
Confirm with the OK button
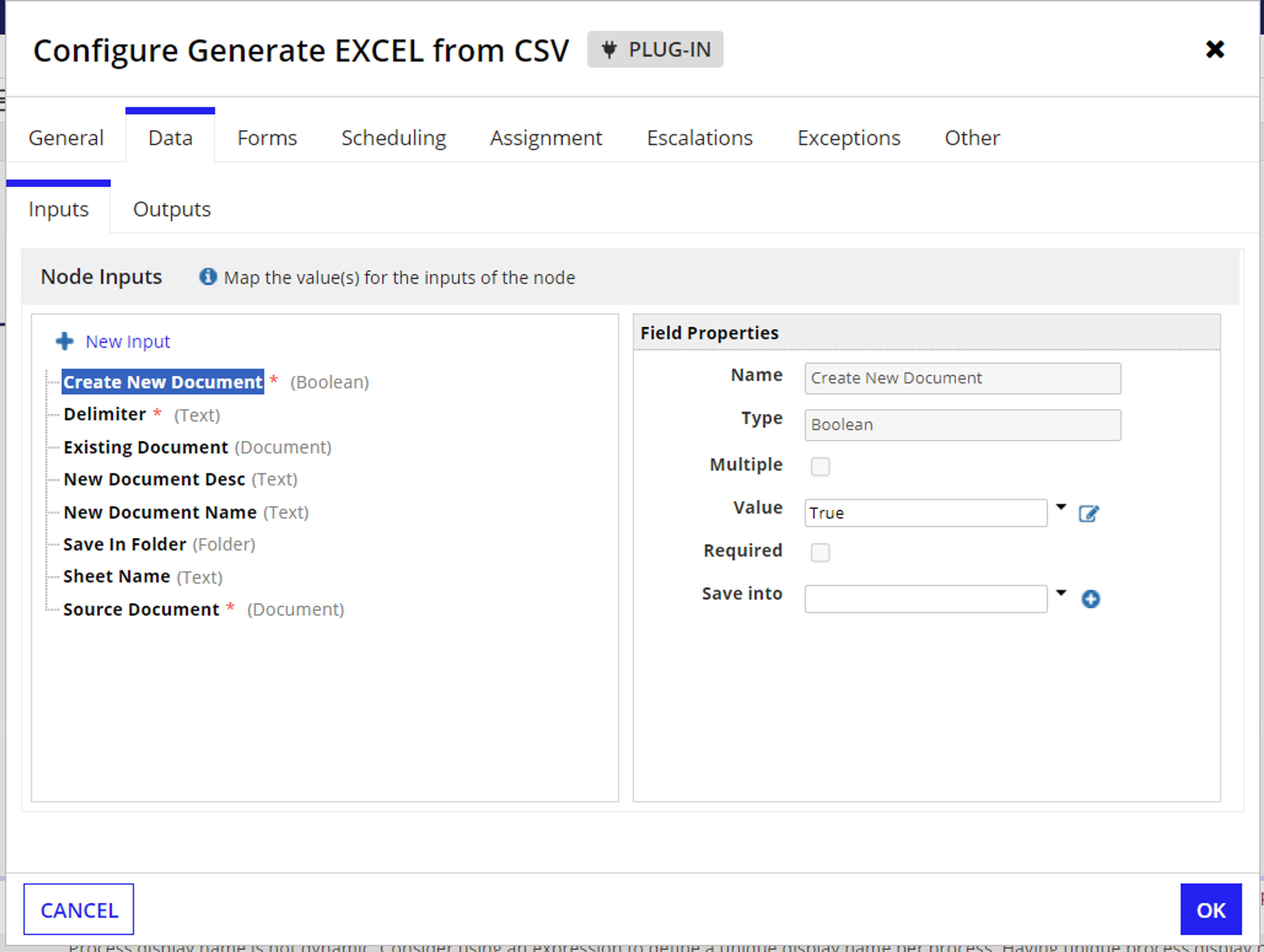1211,910
